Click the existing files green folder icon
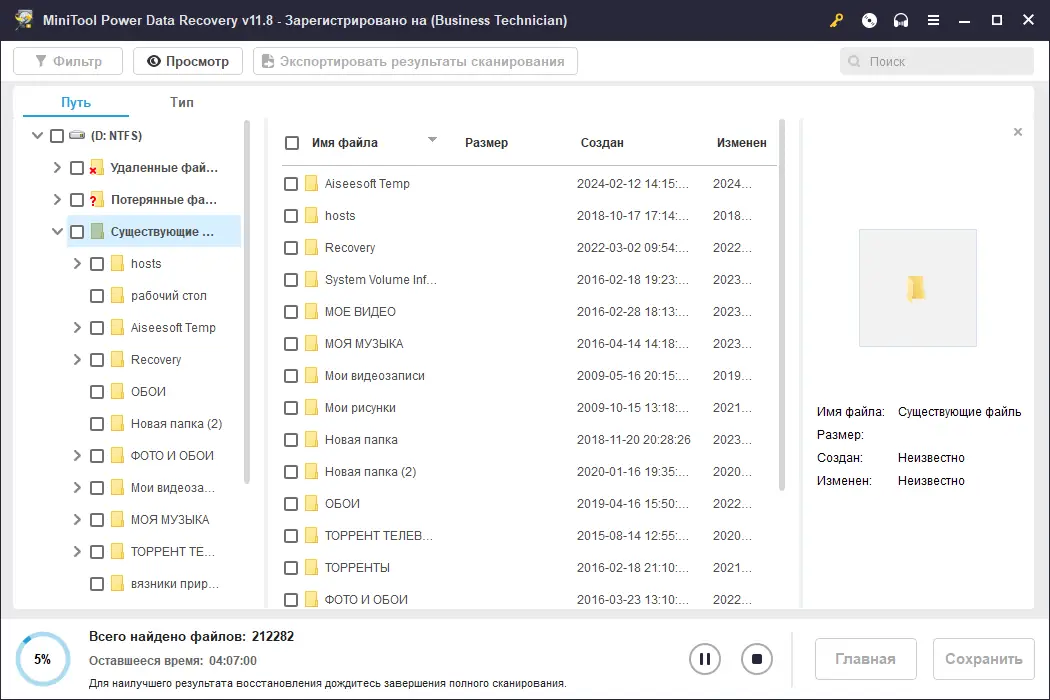This screenshot has width=1050, height=700. click(97, 232)
